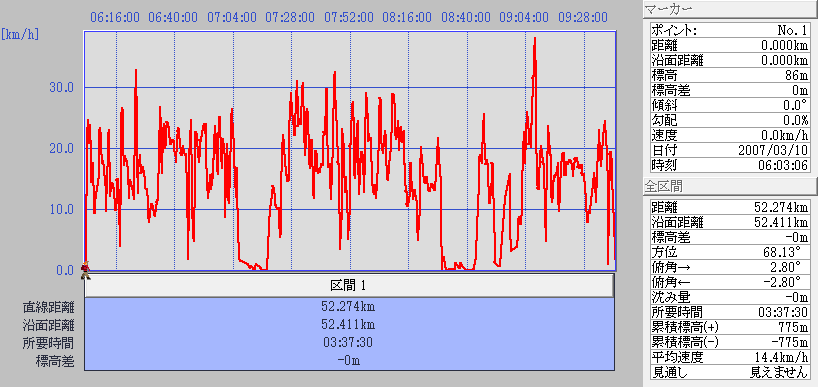Viewport: 818px width, 387px height.
Task: Click the 日付 2007/03/10 row
Action: (730, 151)
